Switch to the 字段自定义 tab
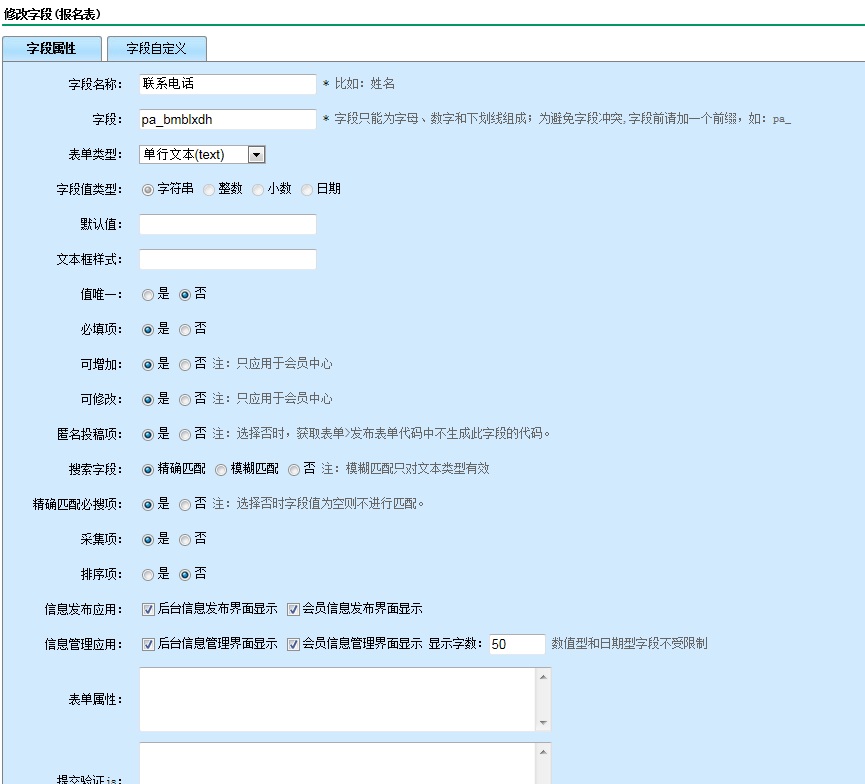 (x=157, y=48)
